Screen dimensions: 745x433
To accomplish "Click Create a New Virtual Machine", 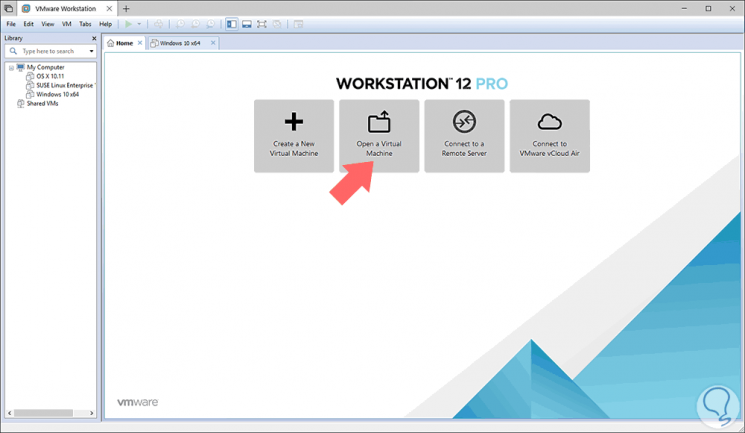I will click(294, 136).
